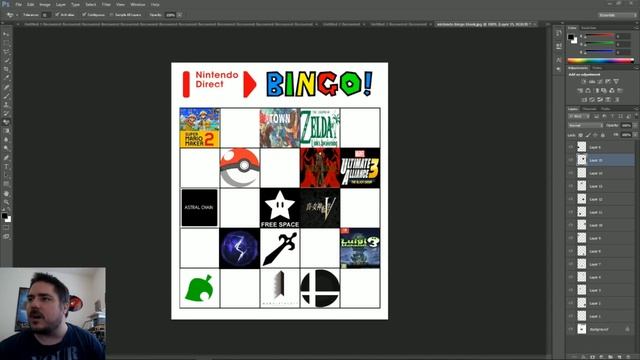Open the tool preset picker dropdown

12,15
